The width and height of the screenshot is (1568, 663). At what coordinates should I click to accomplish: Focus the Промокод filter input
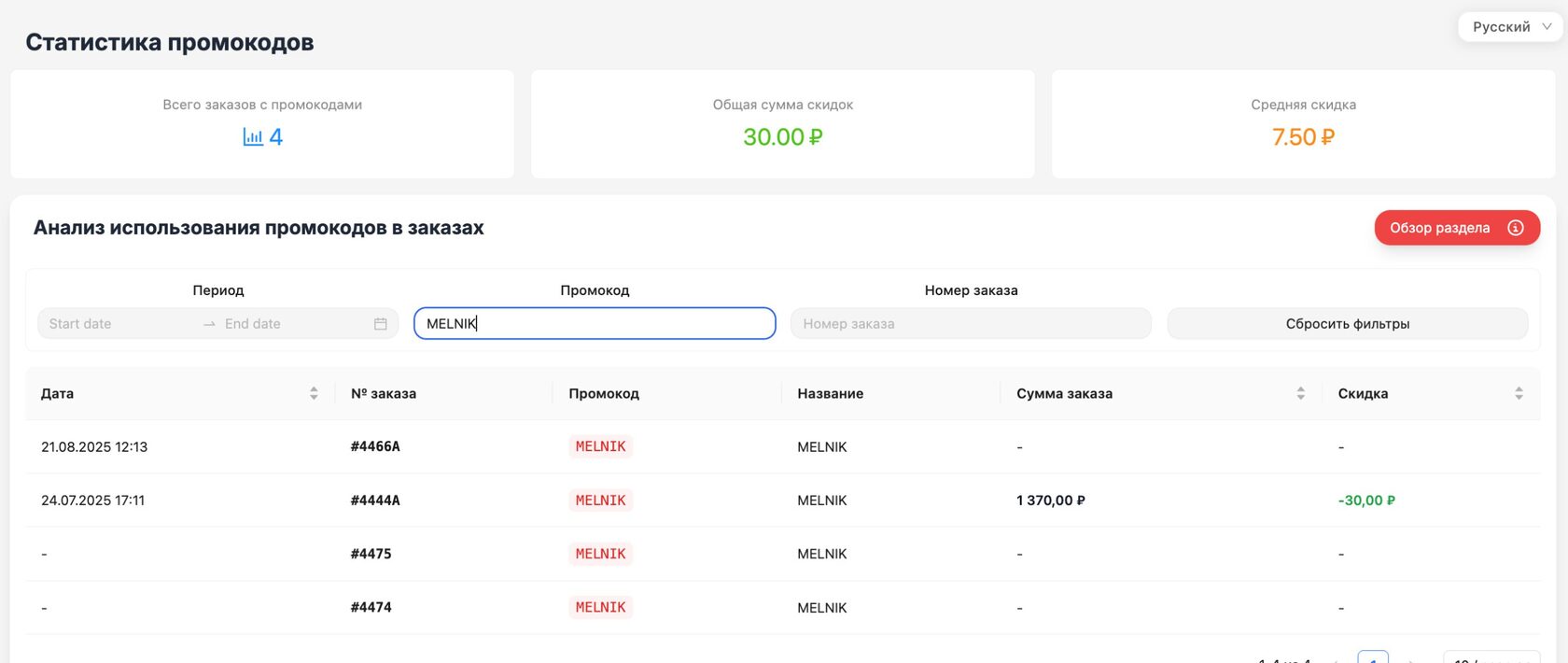(595, 324)
